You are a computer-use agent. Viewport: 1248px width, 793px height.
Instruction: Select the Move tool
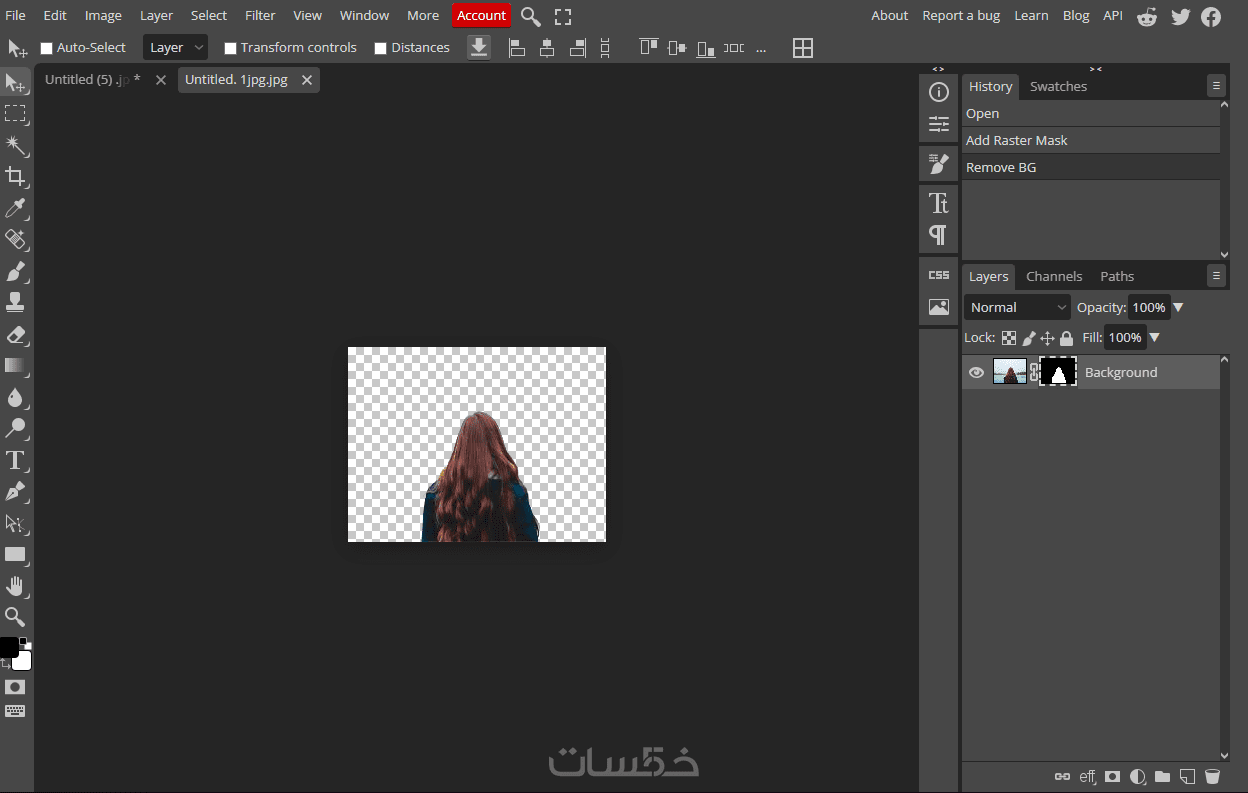click(15, 83)
